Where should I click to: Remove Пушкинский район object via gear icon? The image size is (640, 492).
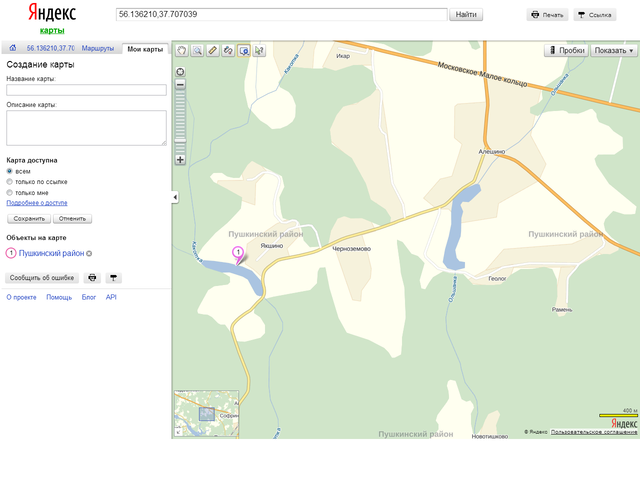(89, 254)
